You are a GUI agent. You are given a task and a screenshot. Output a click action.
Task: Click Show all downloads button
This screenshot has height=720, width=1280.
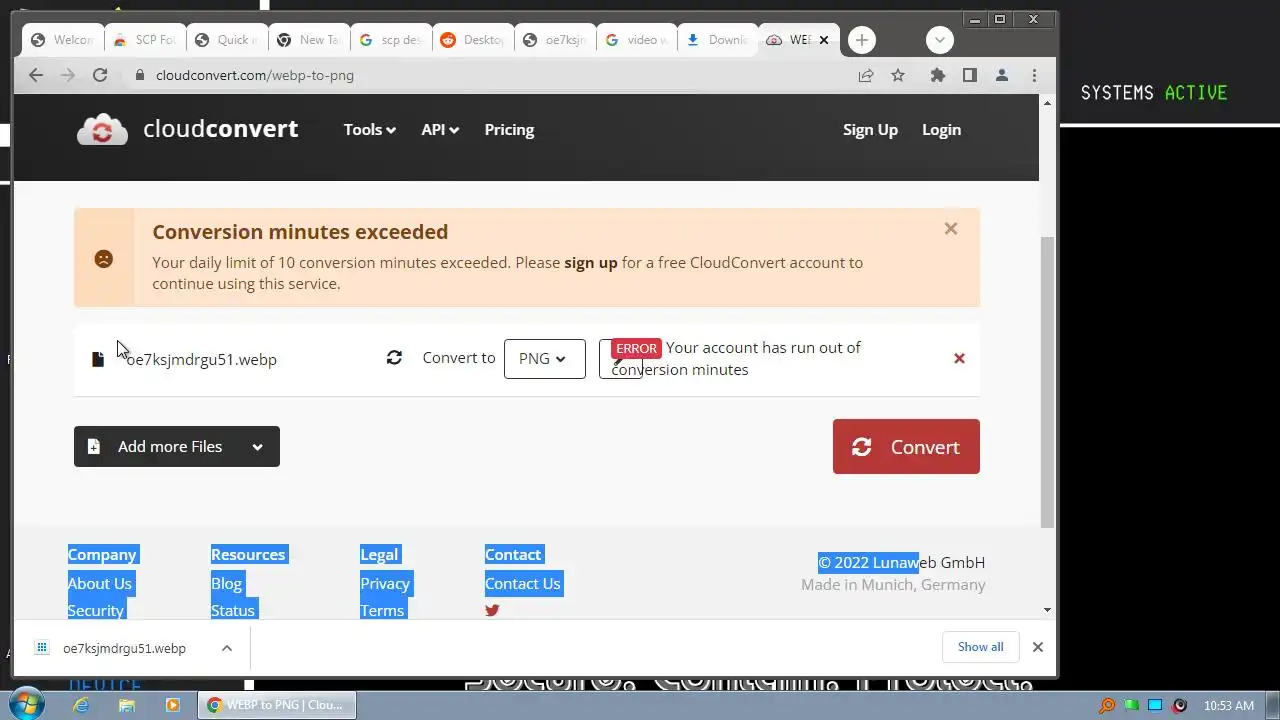click(x=980, y=647)
